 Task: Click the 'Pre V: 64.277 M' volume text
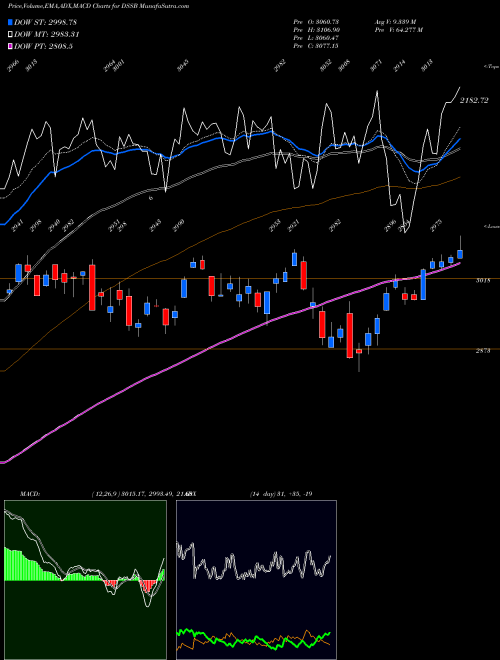coord(398,30)
